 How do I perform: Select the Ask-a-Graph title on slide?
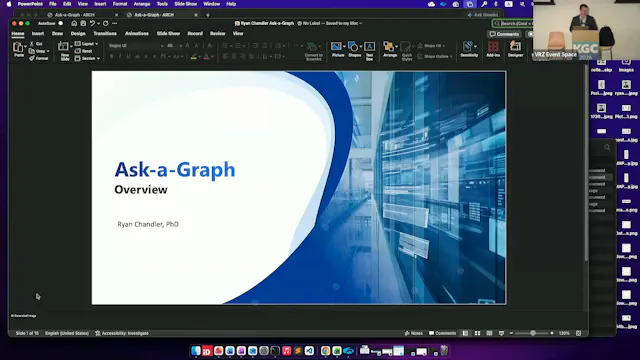(x=175, y=169)
